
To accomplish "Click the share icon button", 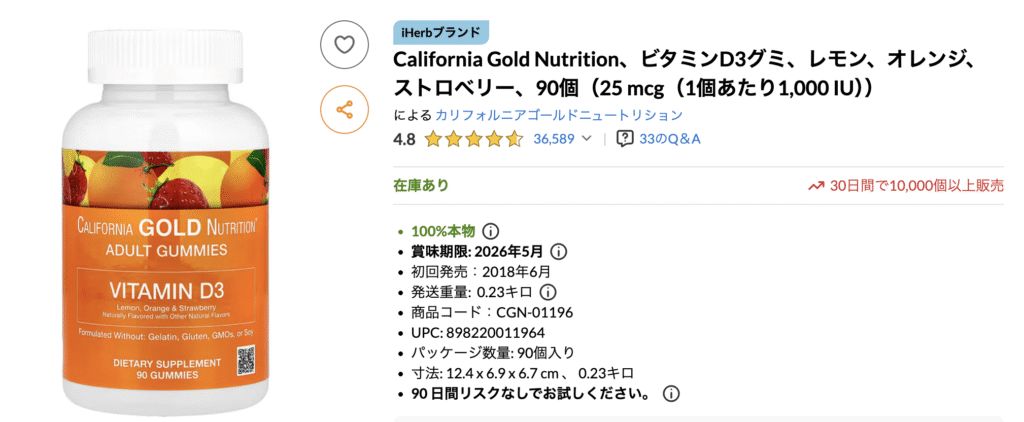I will (x=344, y=109).
